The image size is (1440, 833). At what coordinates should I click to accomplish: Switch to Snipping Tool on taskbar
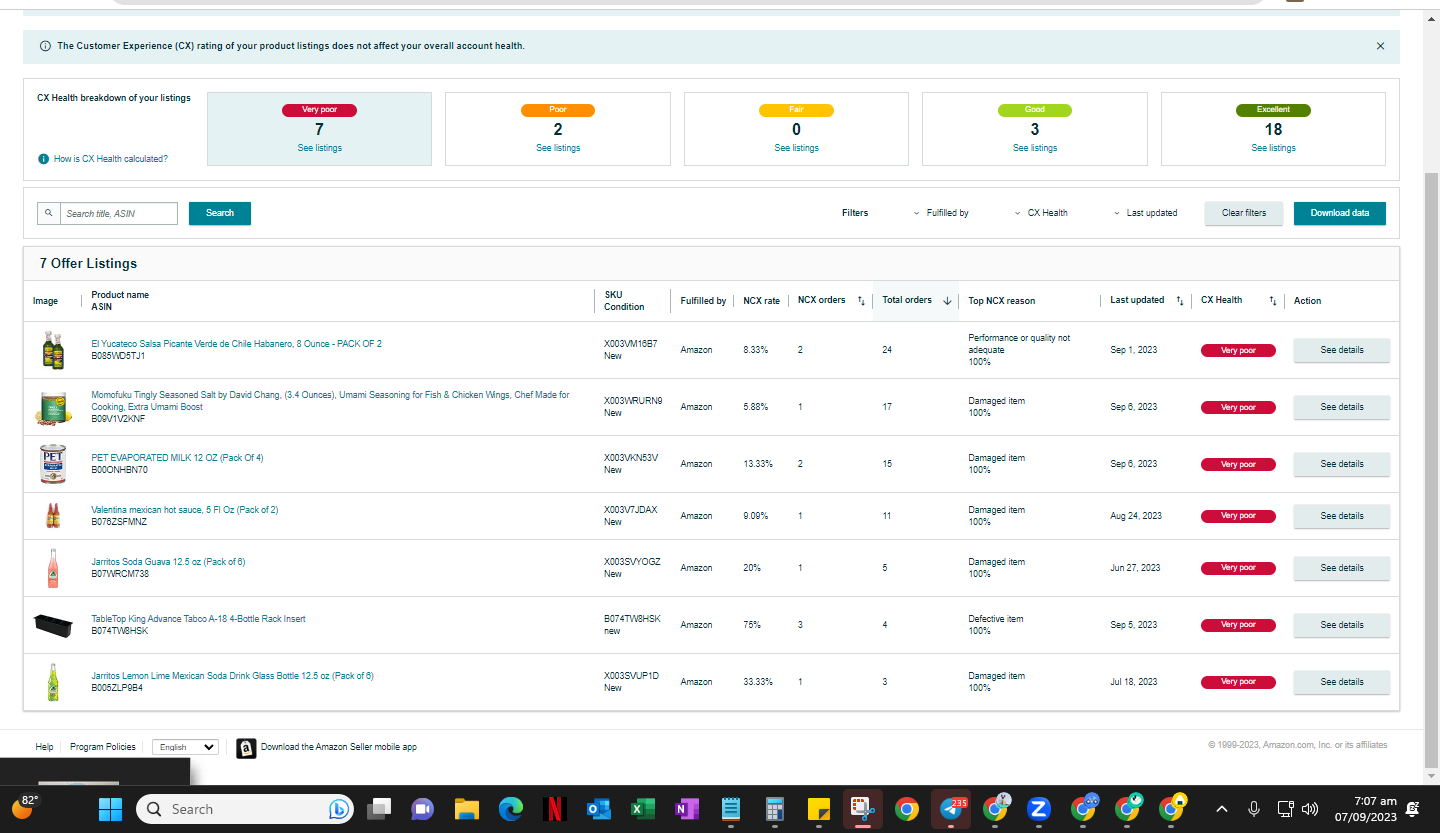click(861, 809)
